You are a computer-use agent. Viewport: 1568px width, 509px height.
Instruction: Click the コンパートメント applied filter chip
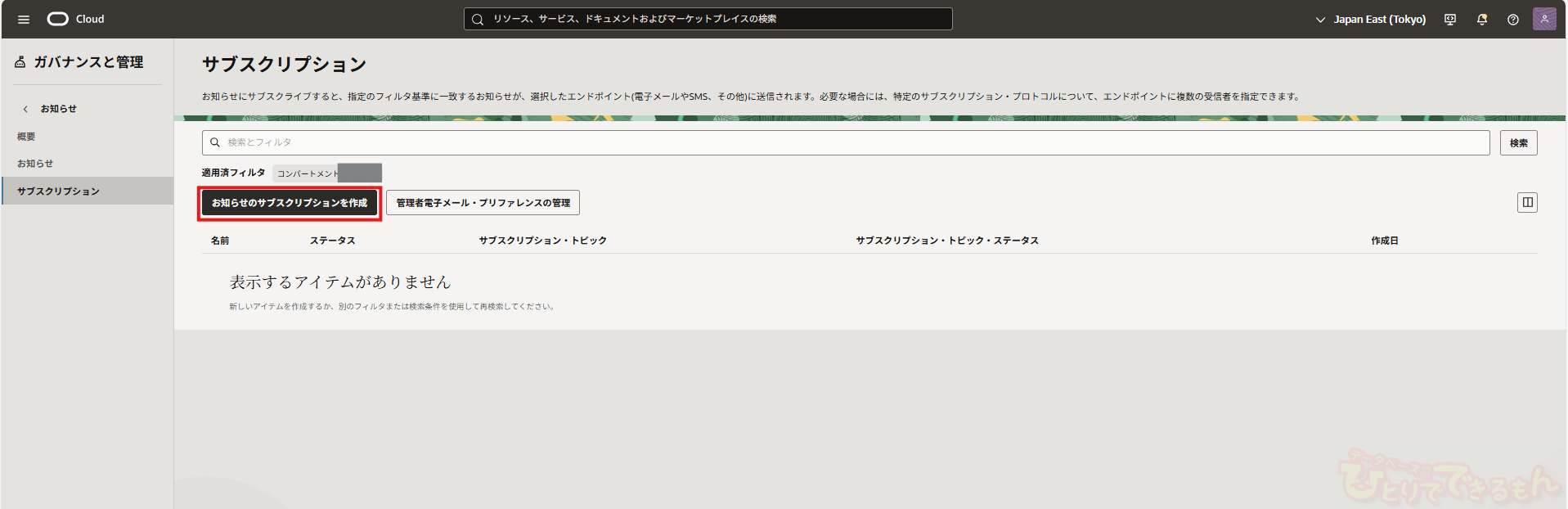tap(326, 173)
